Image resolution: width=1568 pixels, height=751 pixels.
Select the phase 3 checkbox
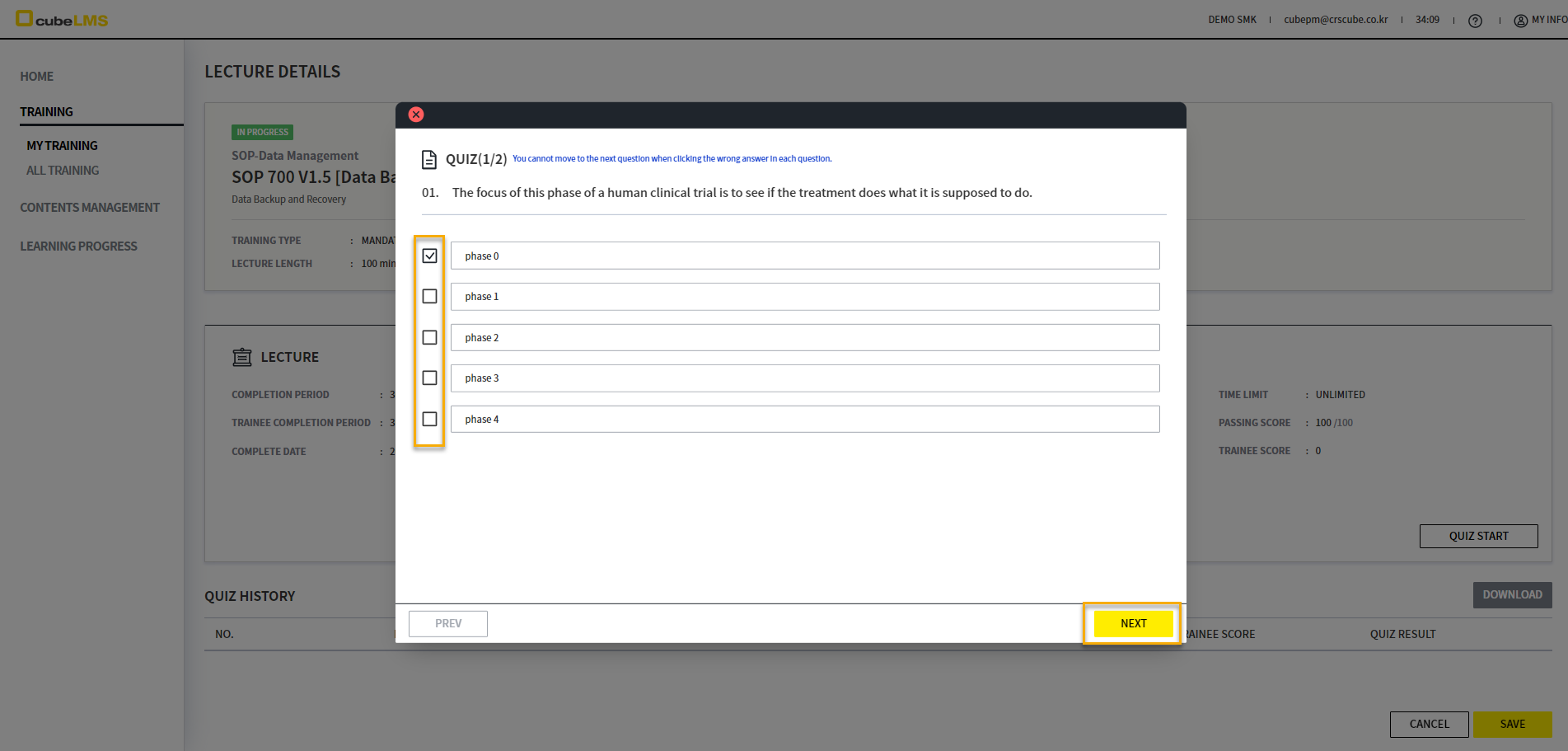click(429, 378)
